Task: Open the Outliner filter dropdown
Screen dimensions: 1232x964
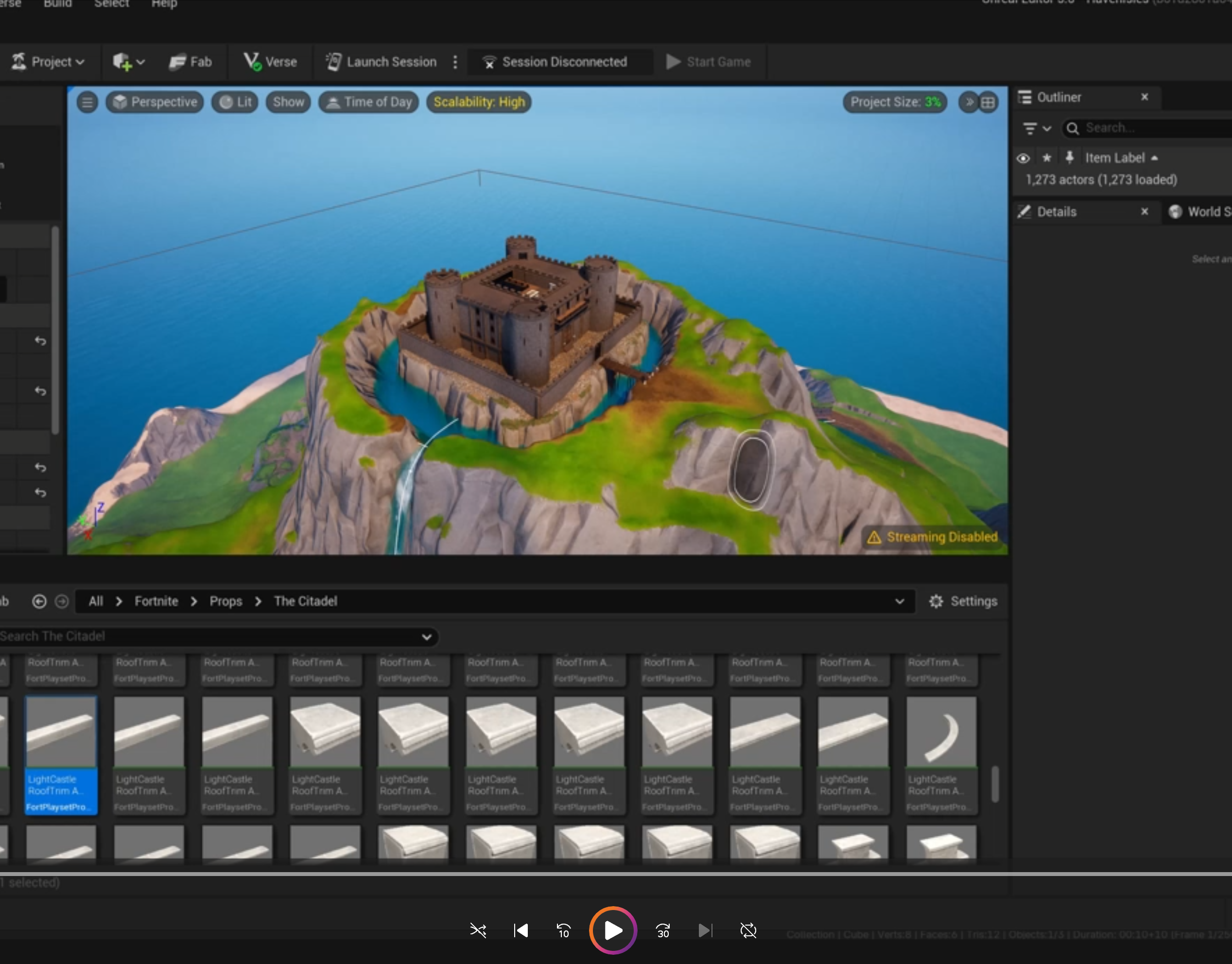Action: (1037, 129)
